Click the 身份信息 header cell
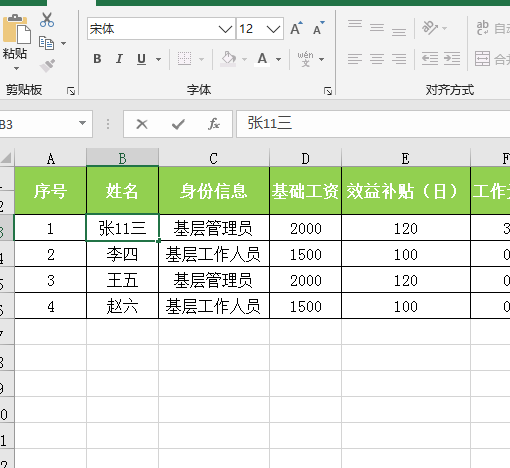 pyautogui.click(x=214, y=190)
